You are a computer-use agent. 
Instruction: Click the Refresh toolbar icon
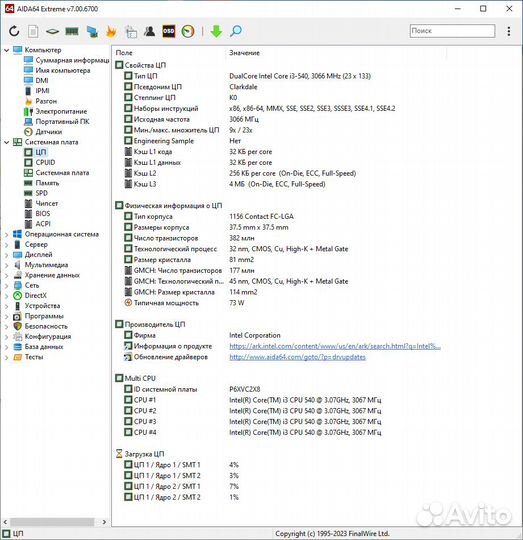pyautogui.click(x=14, y=31)
